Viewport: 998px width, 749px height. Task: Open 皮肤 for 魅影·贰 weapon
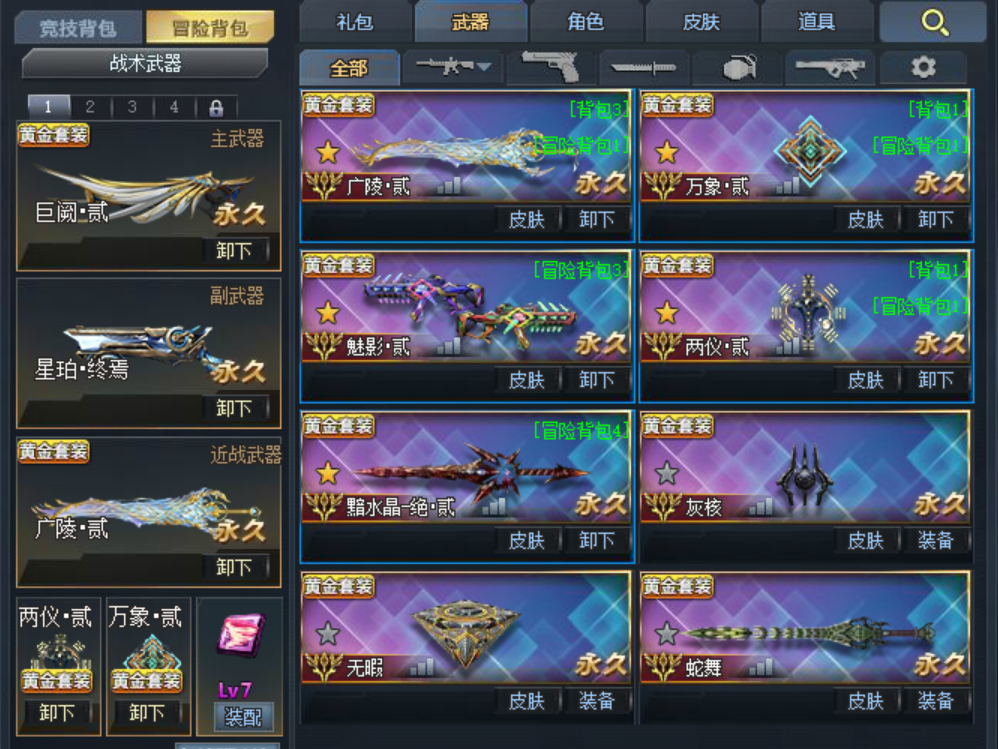(x=526, y=380)
